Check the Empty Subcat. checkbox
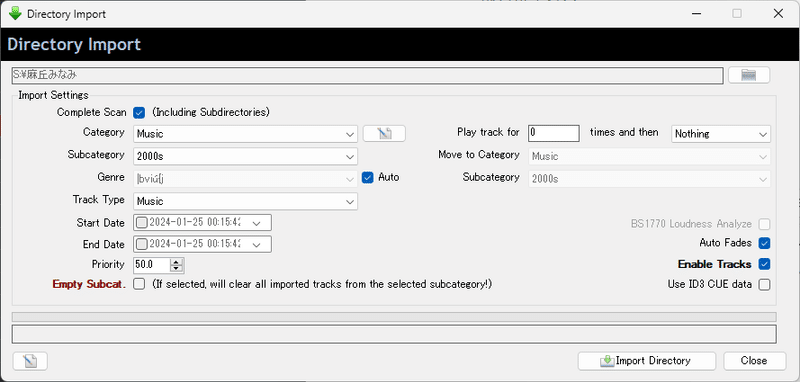Screen dimensions: 800x382 point(139,284)
